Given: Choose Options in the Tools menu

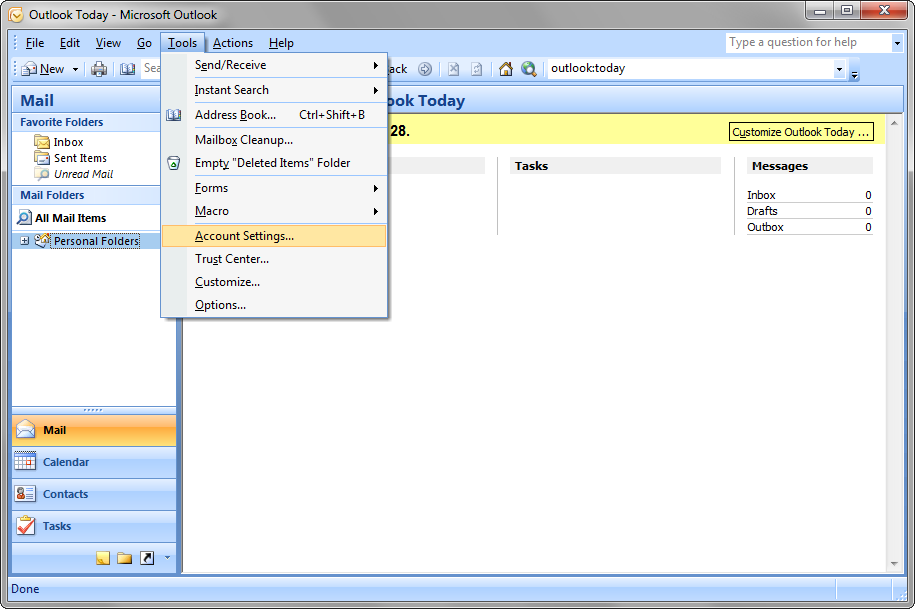Looking at the screenshot, I should [220, 305].
